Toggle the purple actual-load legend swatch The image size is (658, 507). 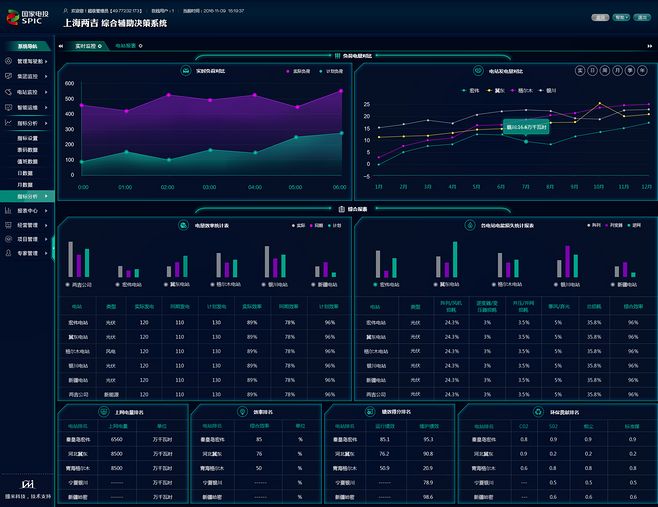click(x=287, y=71)
